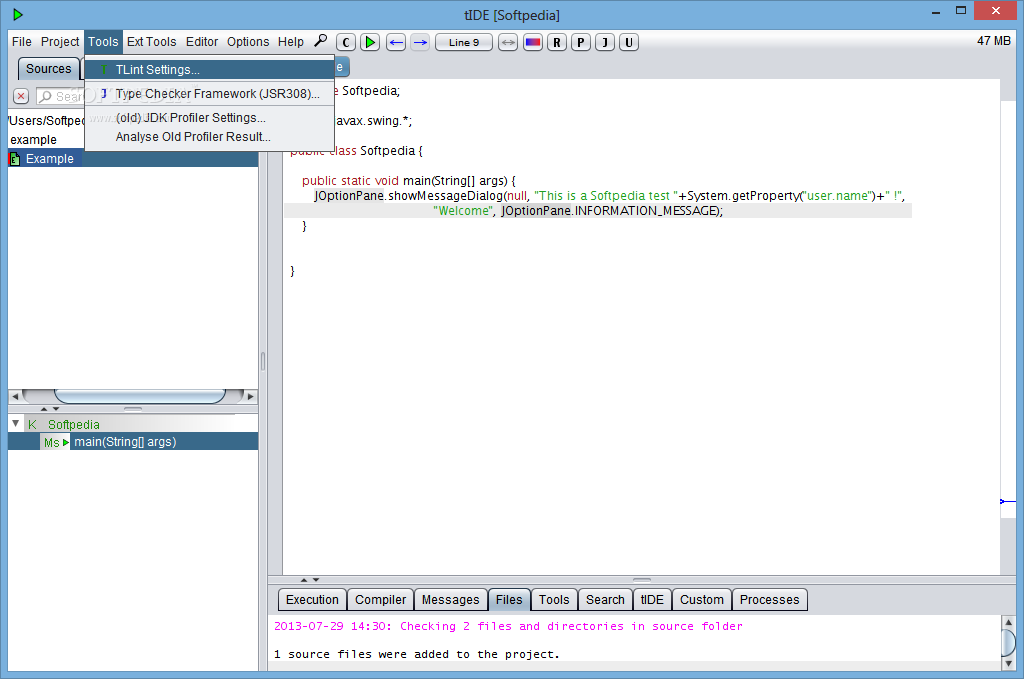Switch to the Execution tab
1024x679 pixels.
(312, 599)
